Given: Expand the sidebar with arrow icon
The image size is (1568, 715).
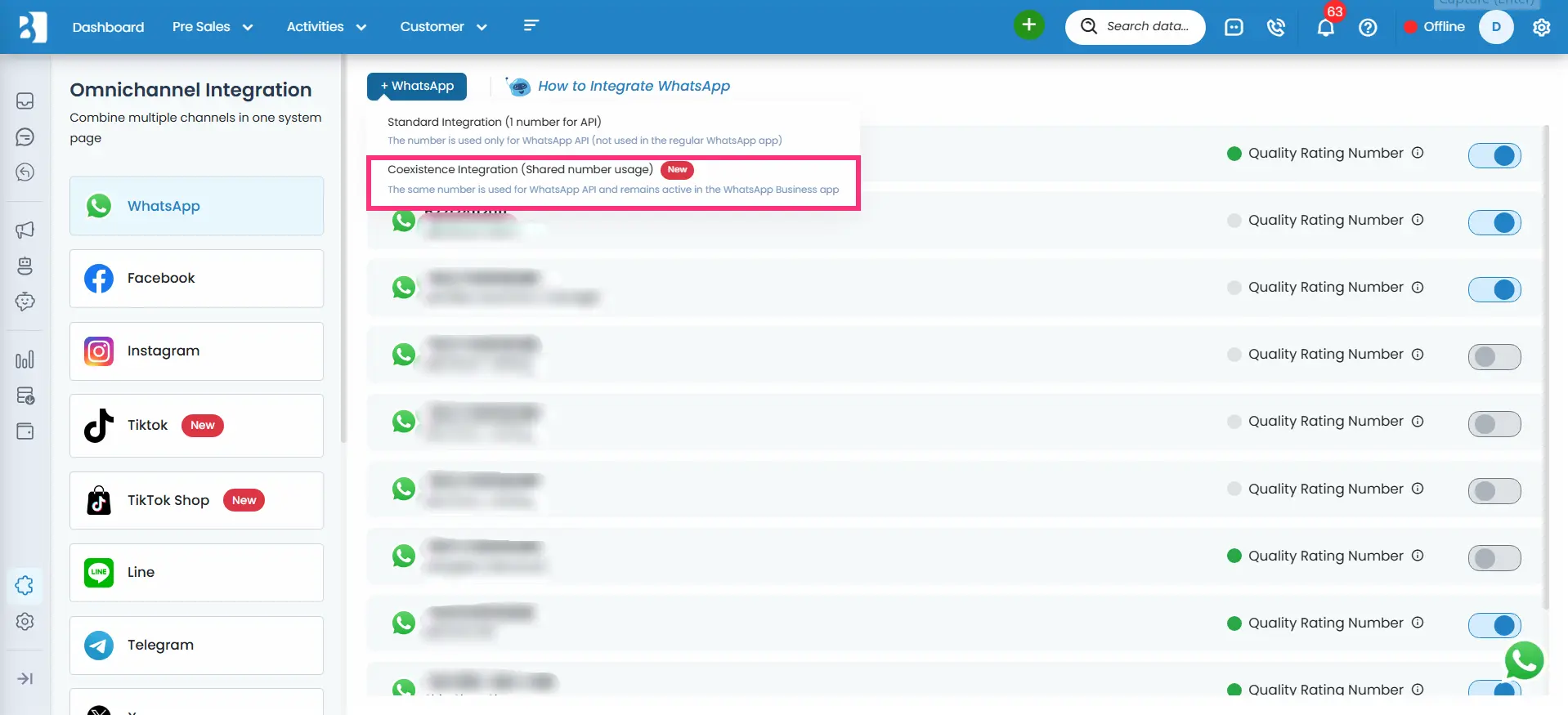Looking at the screenshot, I should 25,678.
